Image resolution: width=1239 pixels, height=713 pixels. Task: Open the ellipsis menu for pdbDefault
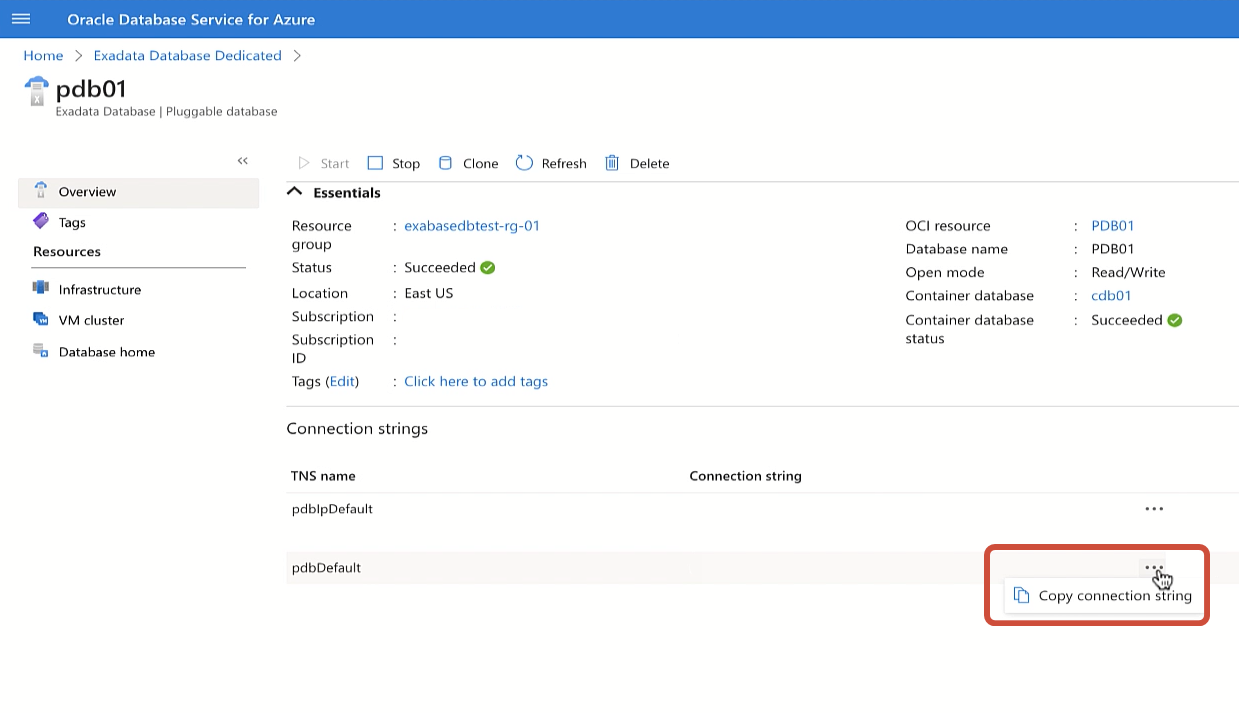click(1154, 567)
